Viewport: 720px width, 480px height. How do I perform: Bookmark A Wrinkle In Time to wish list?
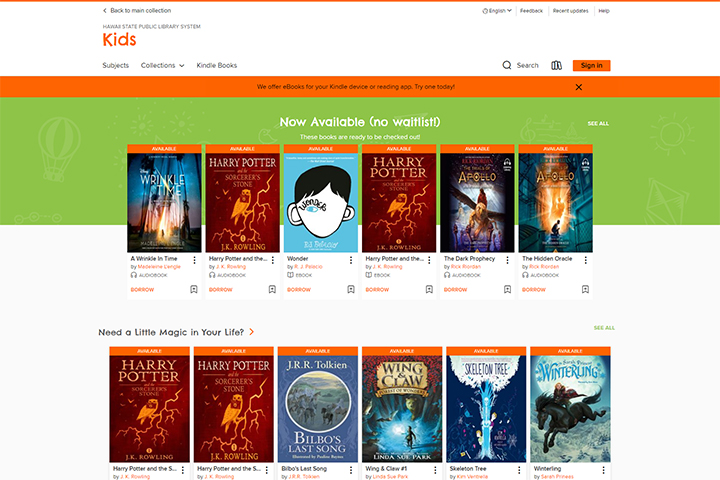tap(194, 289)
